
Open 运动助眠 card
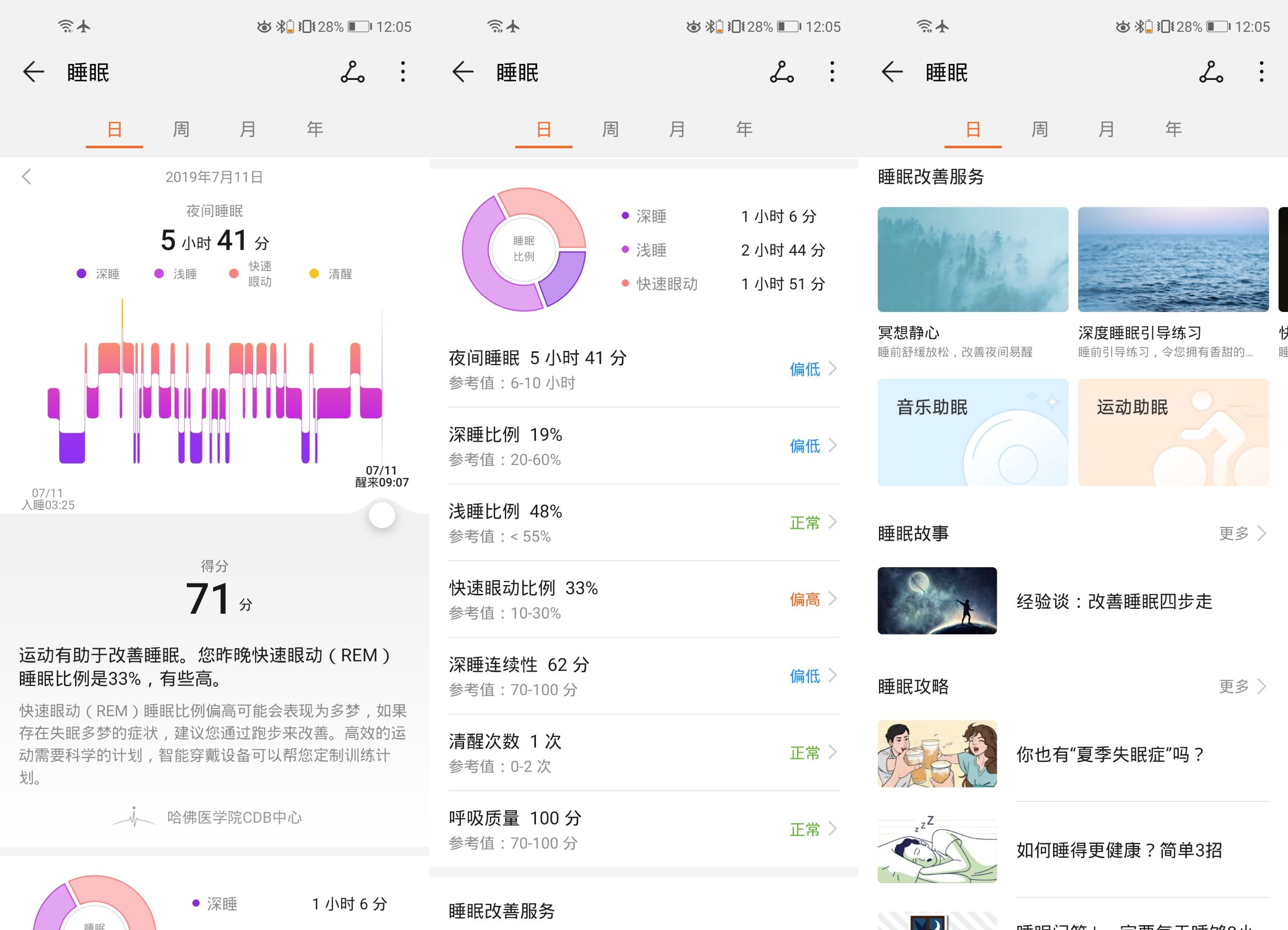(x=1173, y=432)
